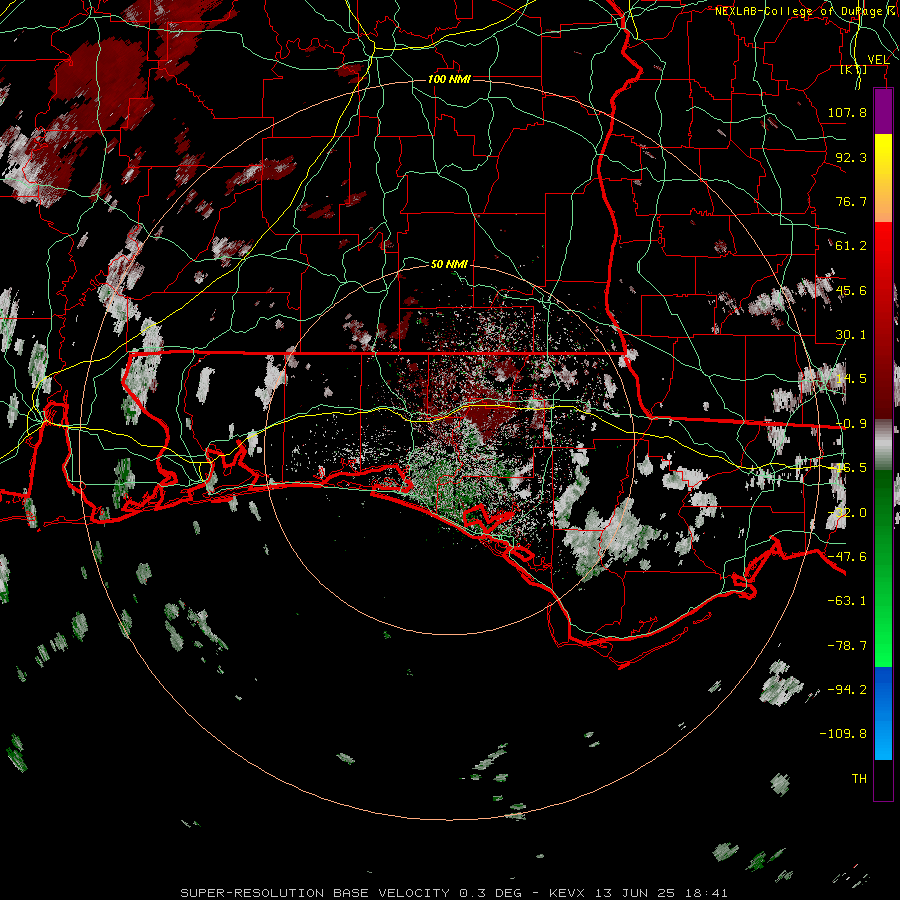Click the "SUPER-RESOLUTION BASE VELOCITY" caption
This screenshot has width=900, height=900.
[315, 893]
